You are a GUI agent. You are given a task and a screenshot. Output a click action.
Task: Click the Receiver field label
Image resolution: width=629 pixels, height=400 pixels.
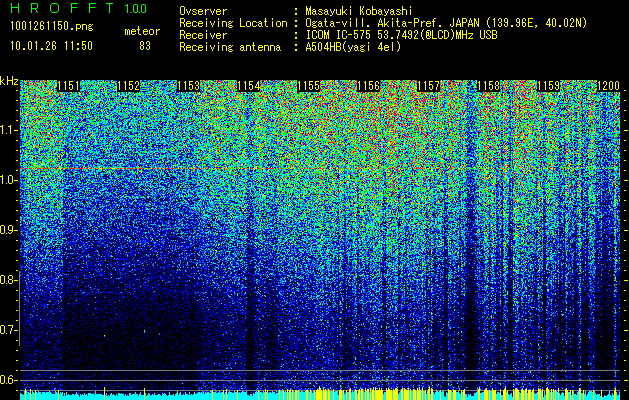coord(203,35)
